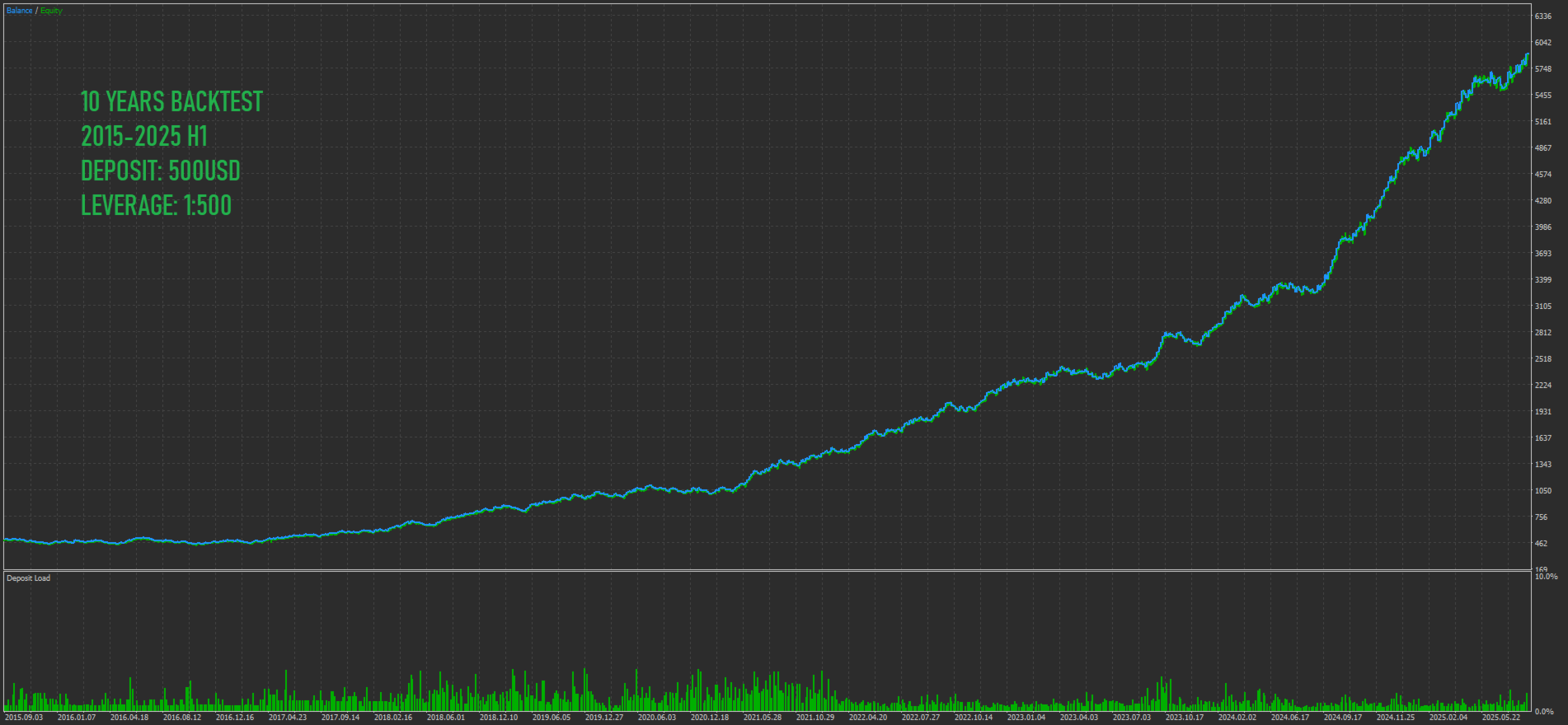Click the Deposit Load panel label

pos(29,578)
